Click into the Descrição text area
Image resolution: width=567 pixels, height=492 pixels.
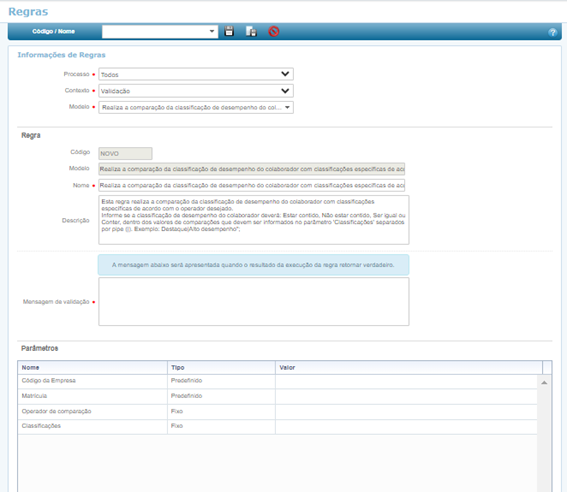pos(254,220)
